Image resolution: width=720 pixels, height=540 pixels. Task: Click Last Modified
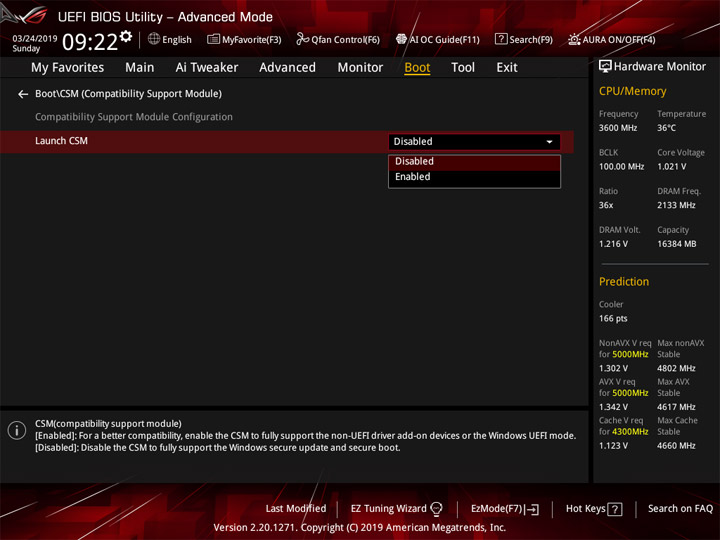tap(296, 509)
